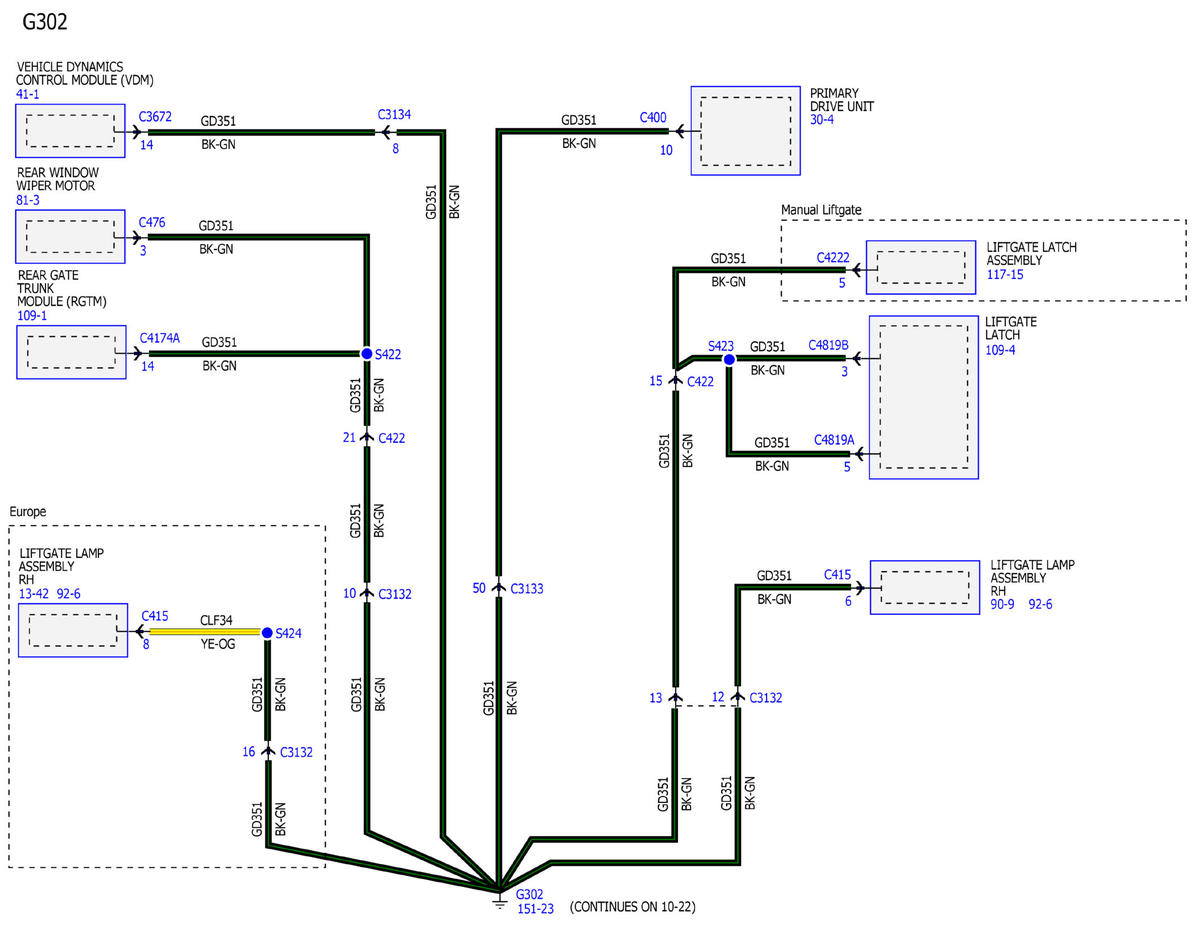The height and width of the screenshot is (927, 1200).
Task: Open the 117-15 page reference
Action: click(1005, 274)
